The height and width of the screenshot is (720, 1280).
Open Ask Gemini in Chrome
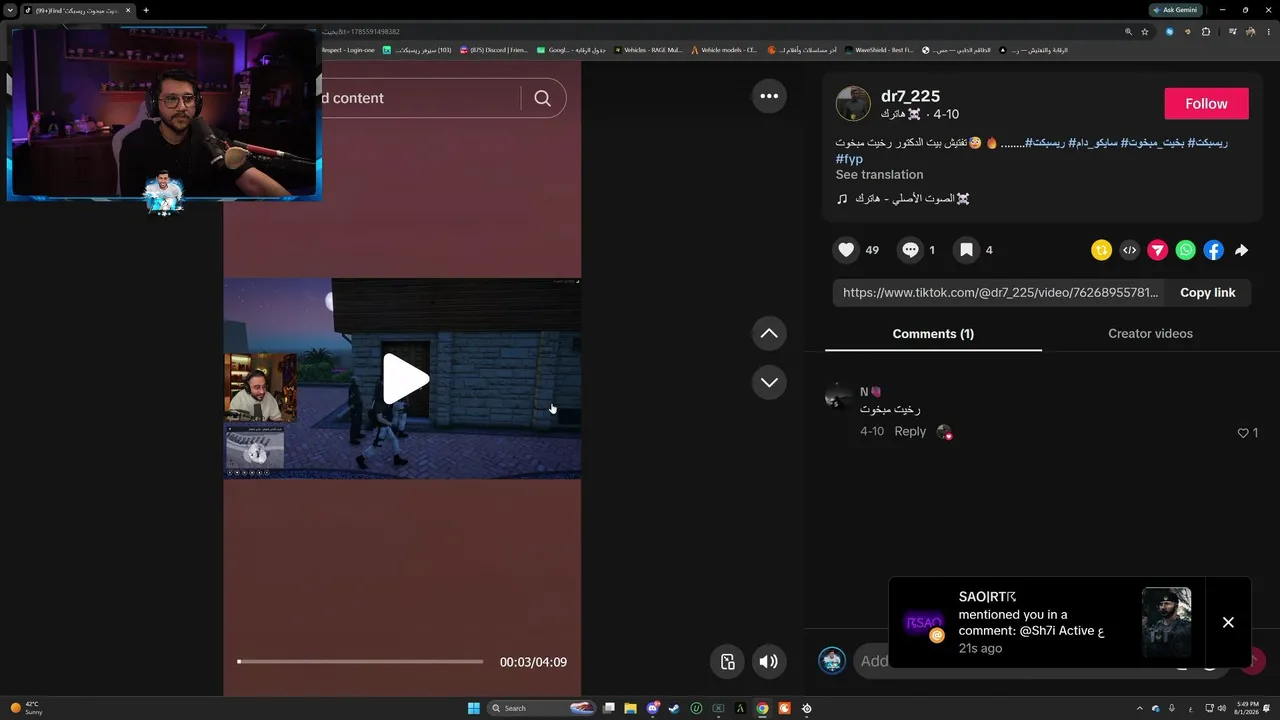click(1175, 10)
